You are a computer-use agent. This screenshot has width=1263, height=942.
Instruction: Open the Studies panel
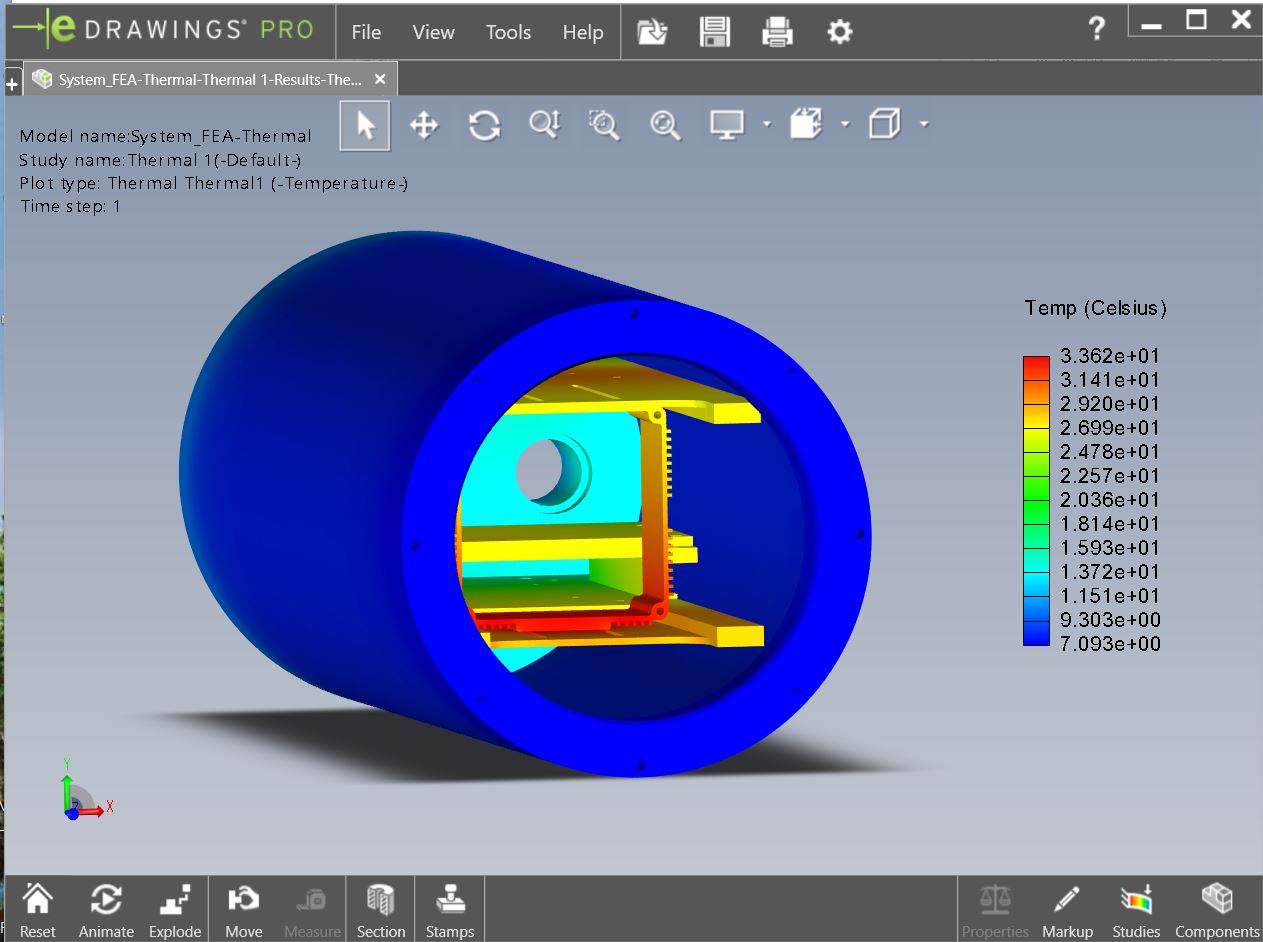1136,910
